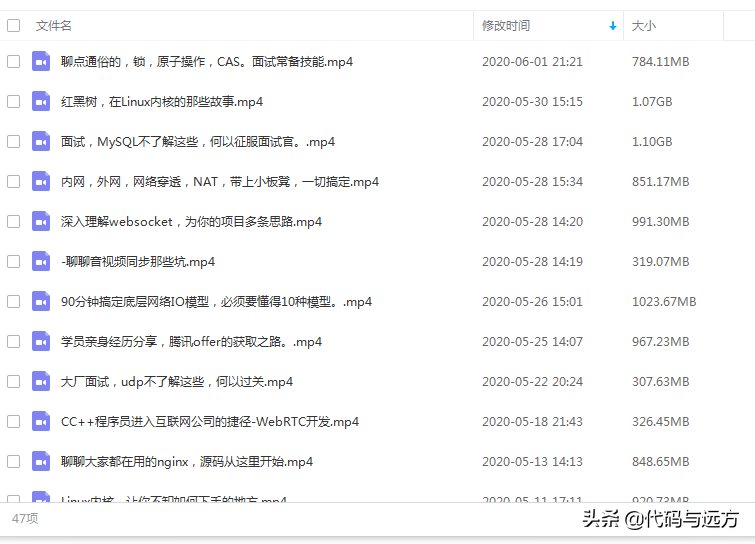Click the blue sort arrow on 修改时间

tap(612, 26)
